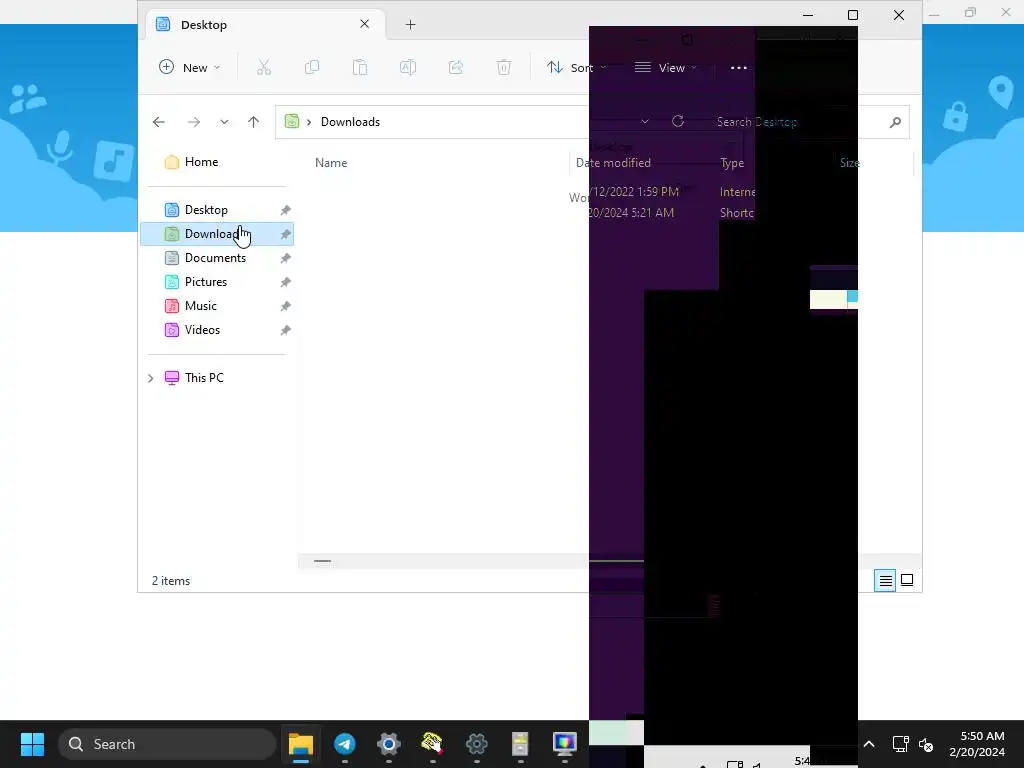The width and height of the screenshot is (1024, 768).
Task: Show hidden system tray icons
Action: [x=869, y=744]
